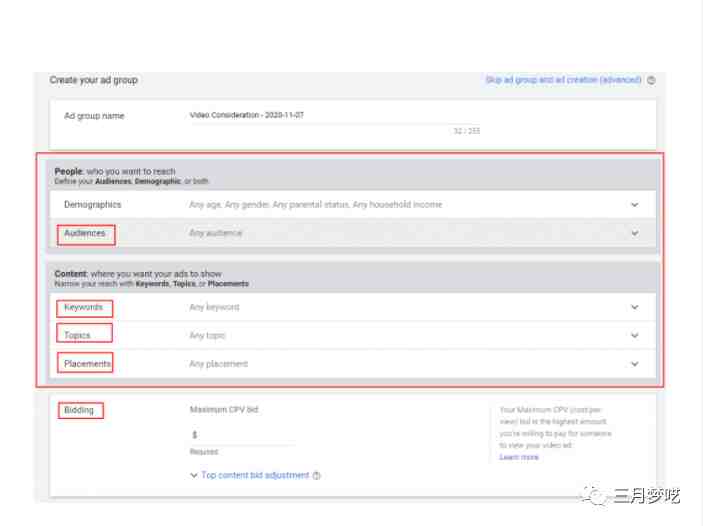
Task: Click the 'Maximum CPV bid' label
Action: (x=224, y=409)
